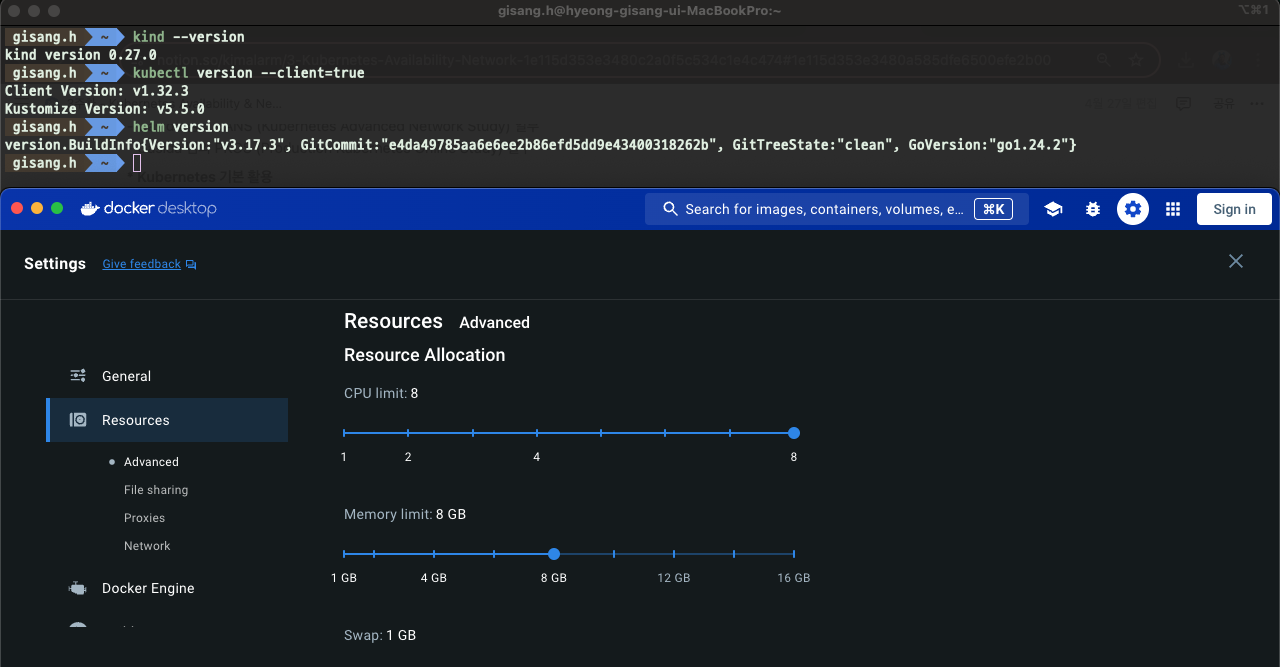Open the troubleshoot bug icon
The image size is (1280, 667).
[x=1093, y=209]
